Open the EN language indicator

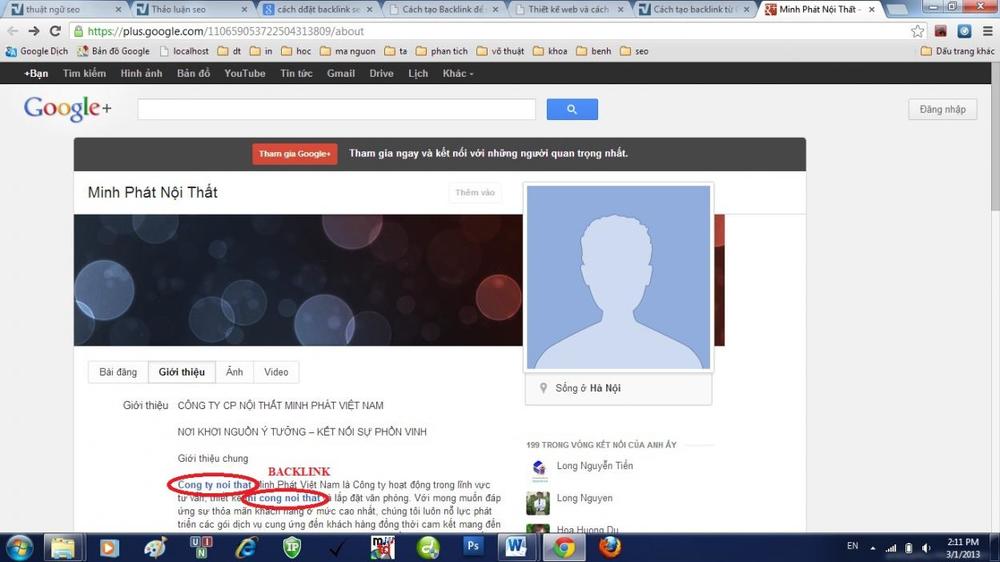tap(853, 546)
